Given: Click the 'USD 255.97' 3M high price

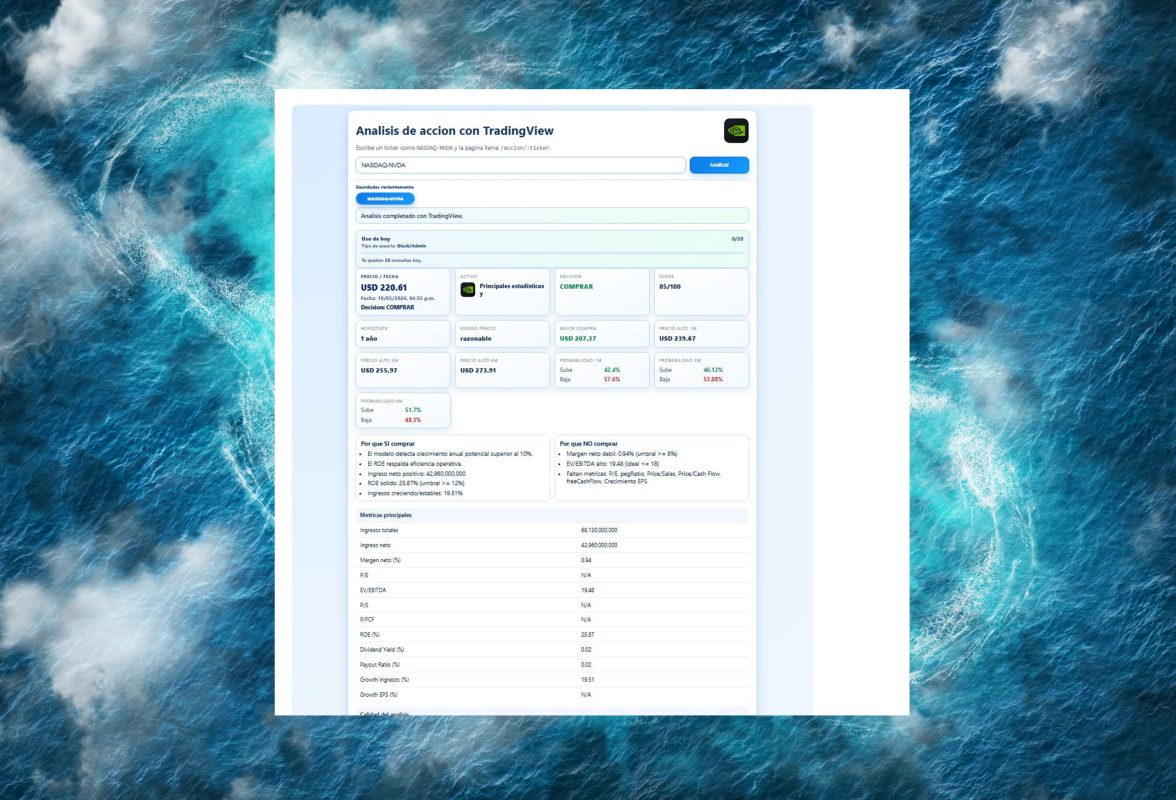Looking at the screenshot, I should click(379, 370).
